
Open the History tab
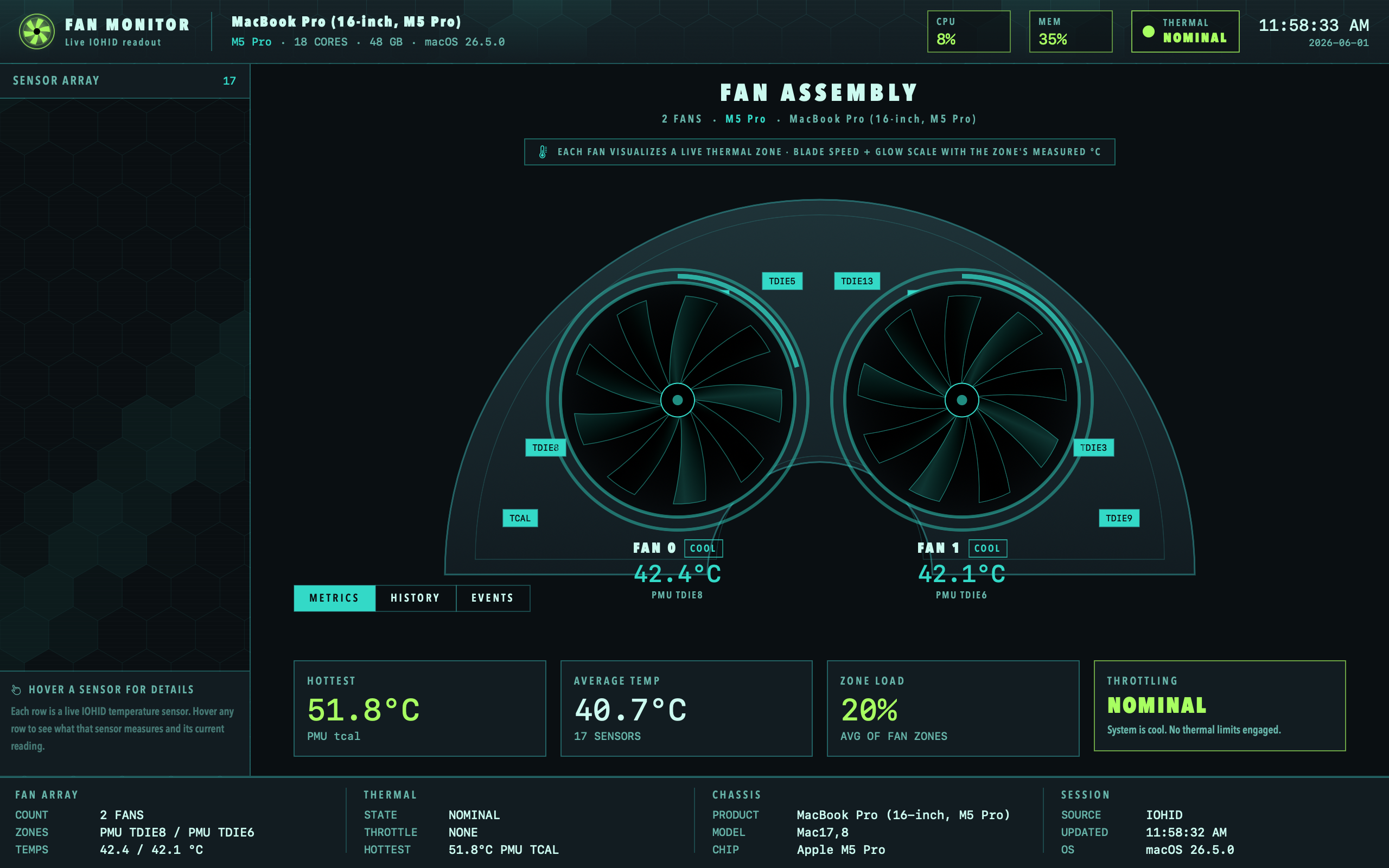click(416, 598)
